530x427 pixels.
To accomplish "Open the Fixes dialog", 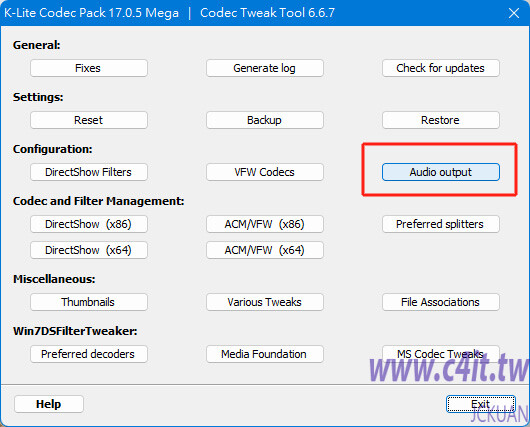I will click(89, 68).
